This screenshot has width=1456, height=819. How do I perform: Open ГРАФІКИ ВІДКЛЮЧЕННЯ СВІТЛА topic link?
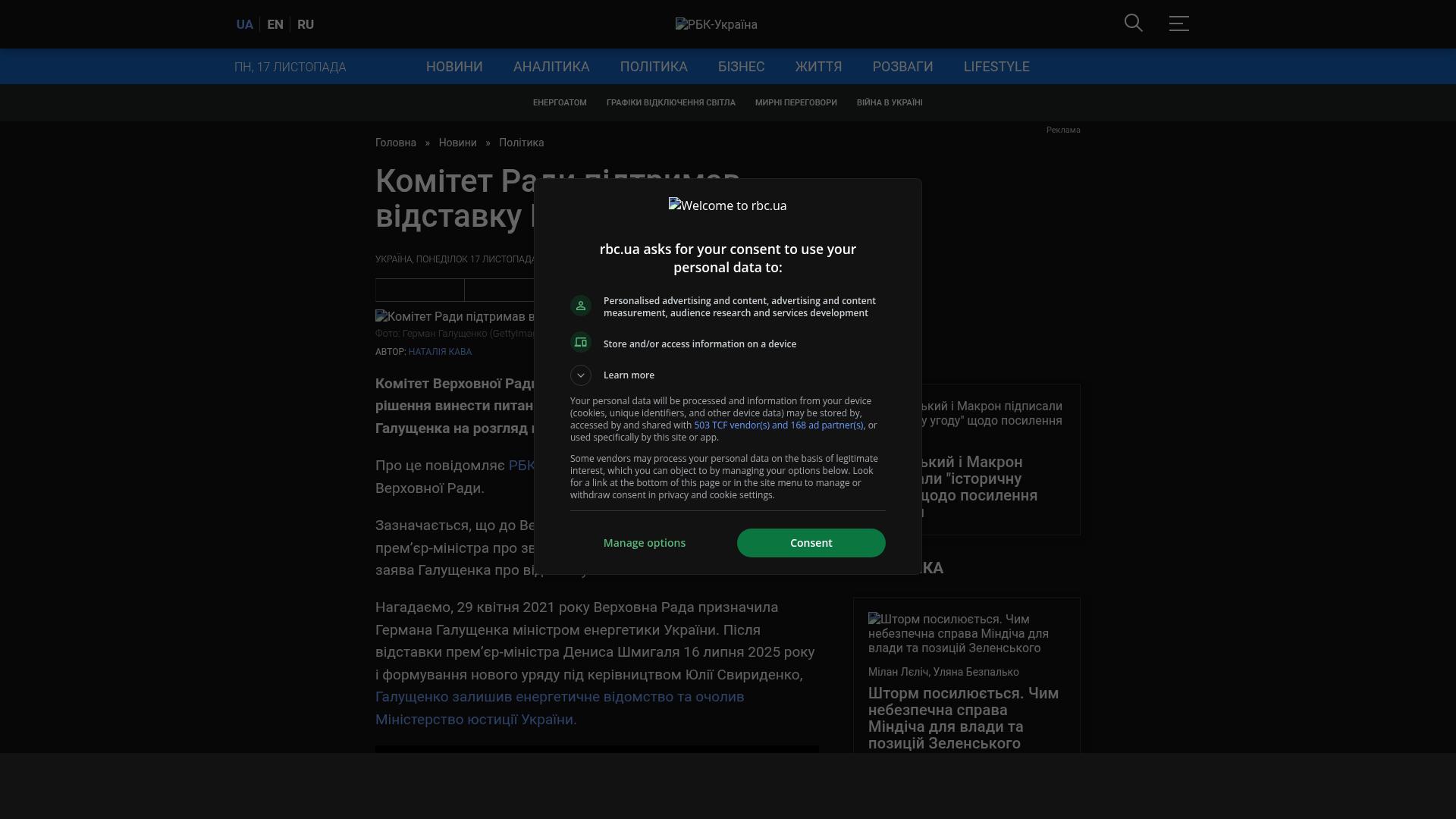point(670,102)
